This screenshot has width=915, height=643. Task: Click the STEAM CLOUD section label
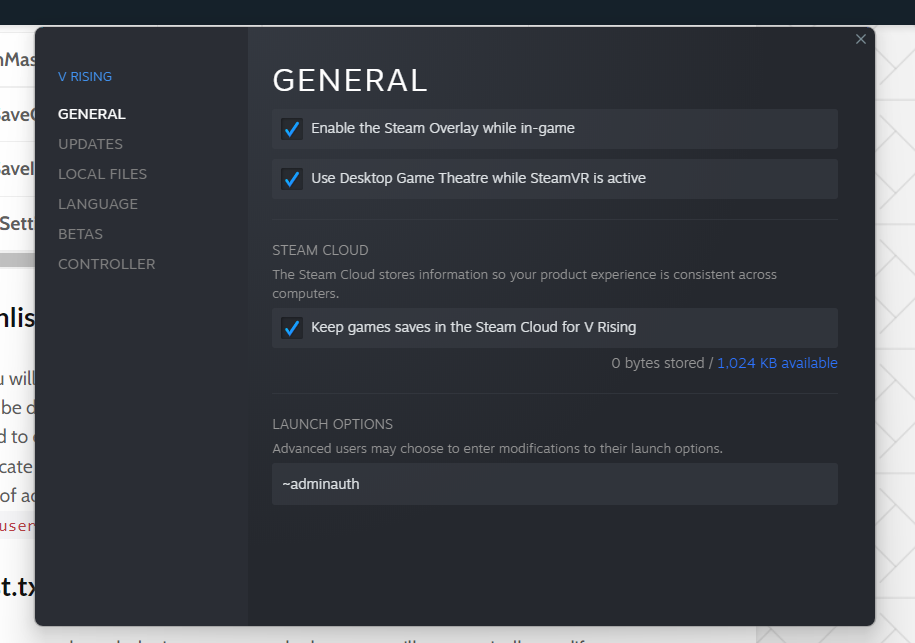coord(320,250)
